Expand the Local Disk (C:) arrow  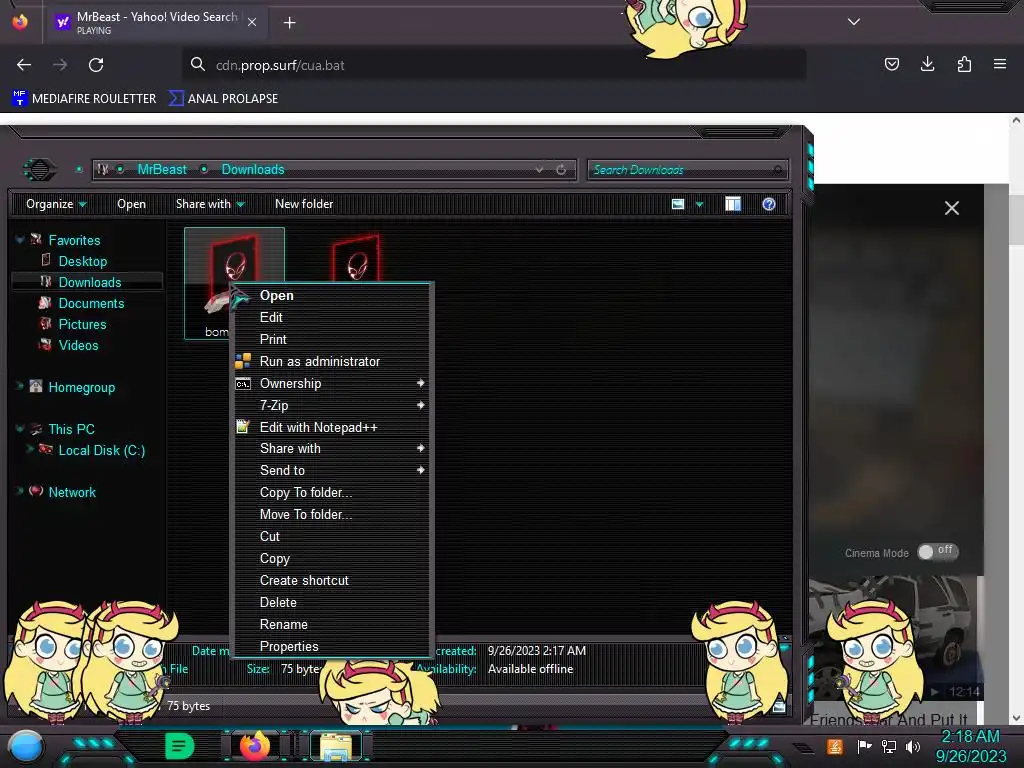point(29,449)
